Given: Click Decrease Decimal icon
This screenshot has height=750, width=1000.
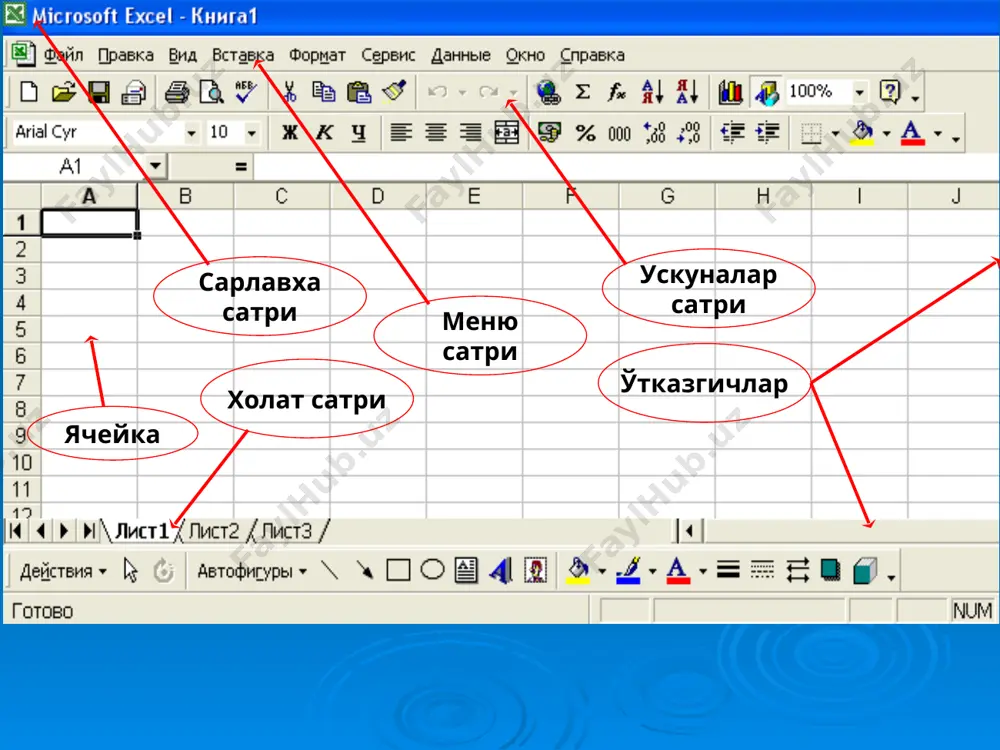Looking at the screenshot, I should click(x=689, y=133).
